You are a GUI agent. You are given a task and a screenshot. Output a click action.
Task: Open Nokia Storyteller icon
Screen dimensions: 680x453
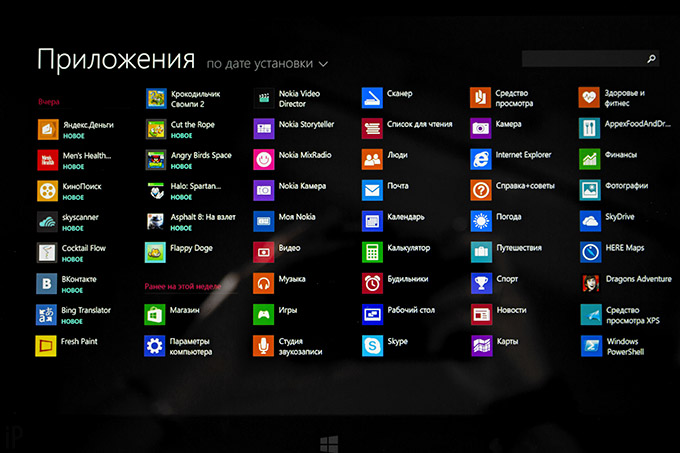coord(264,129)
